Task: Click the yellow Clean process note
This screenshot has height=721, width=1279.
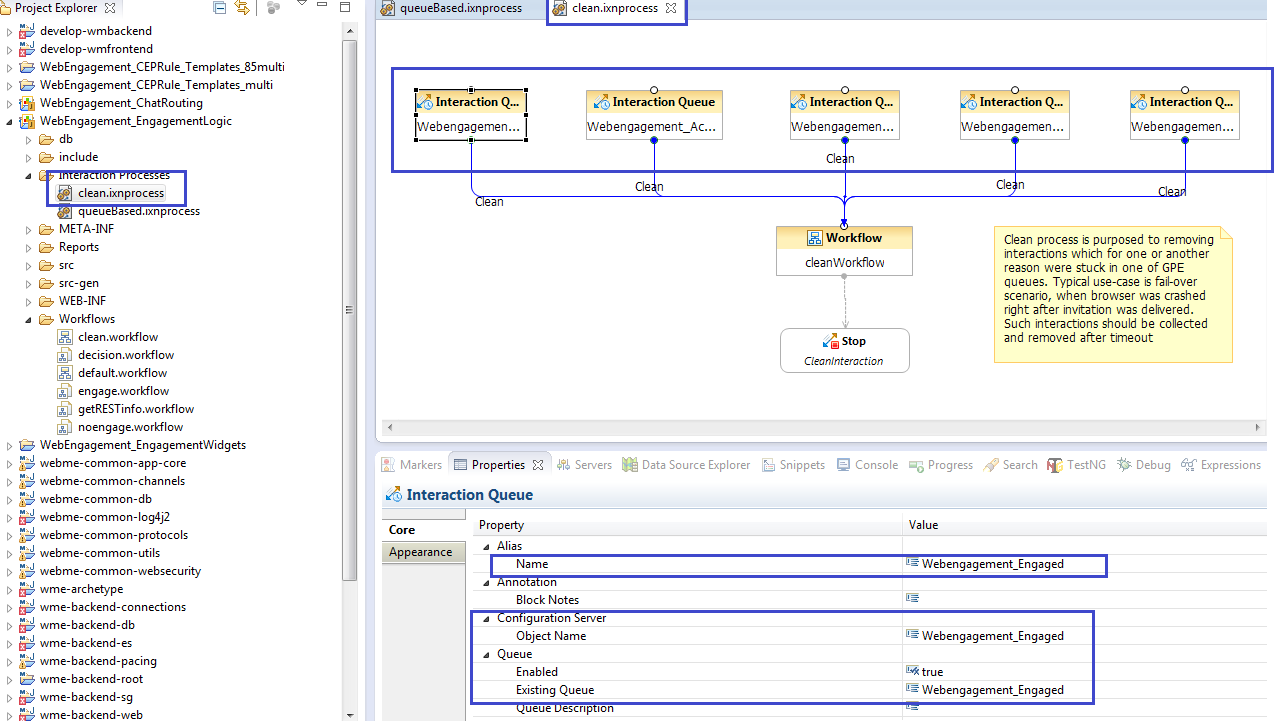Action: tap(1113, 295)
